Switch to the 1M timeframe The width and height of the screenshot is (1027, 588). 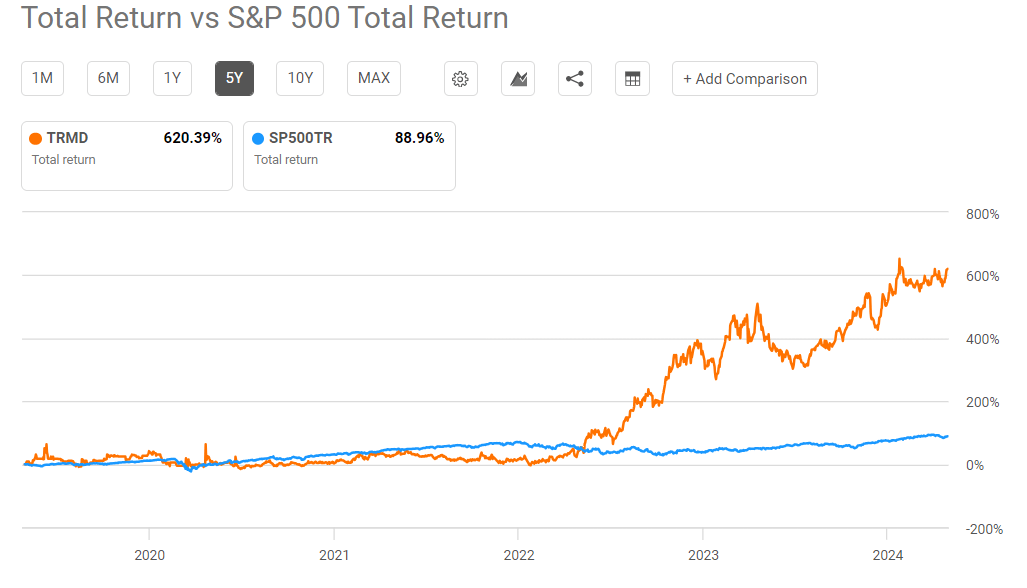pos(42,78)
